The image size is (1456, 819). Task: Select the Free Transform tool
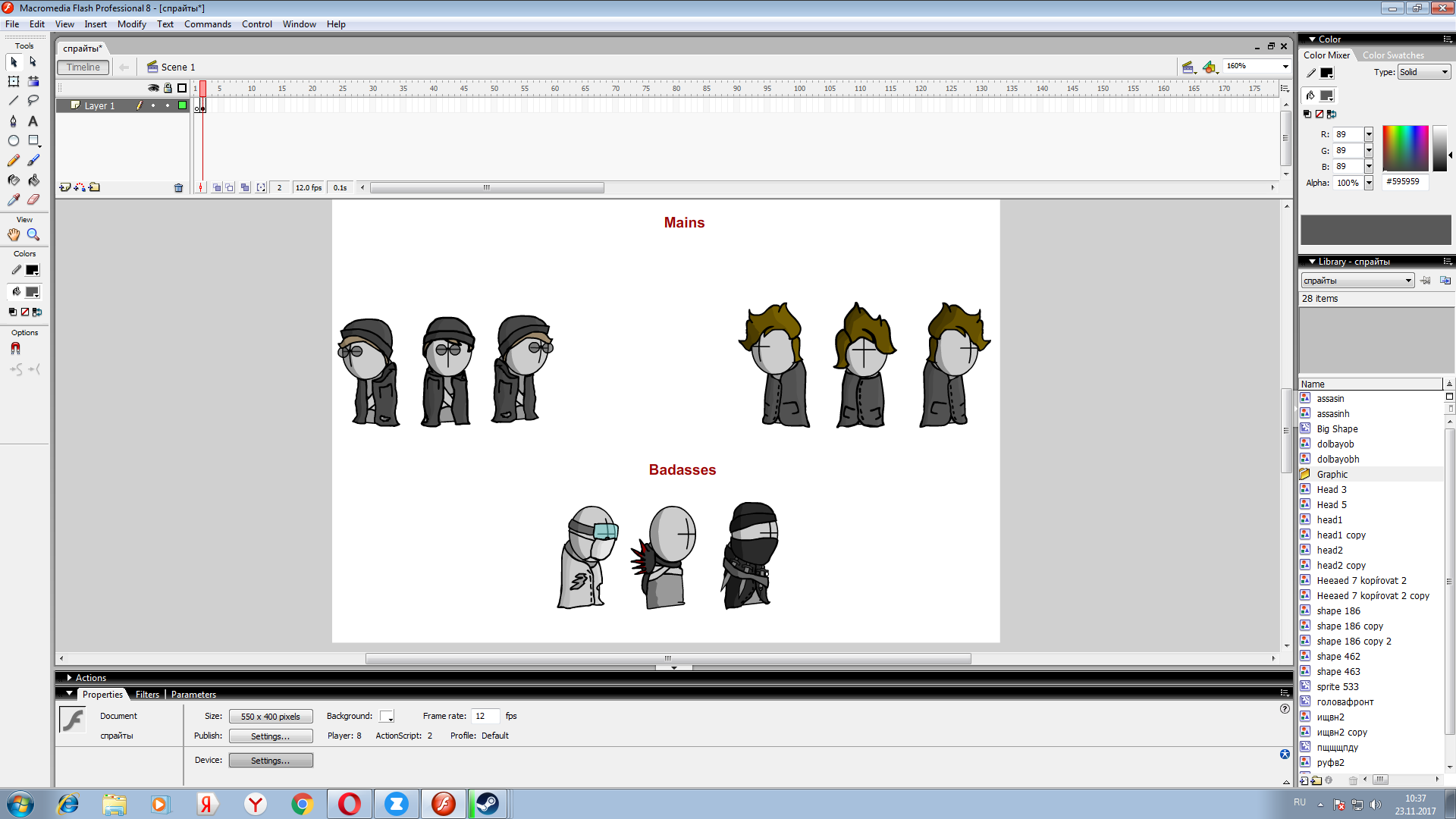(14, 81)
